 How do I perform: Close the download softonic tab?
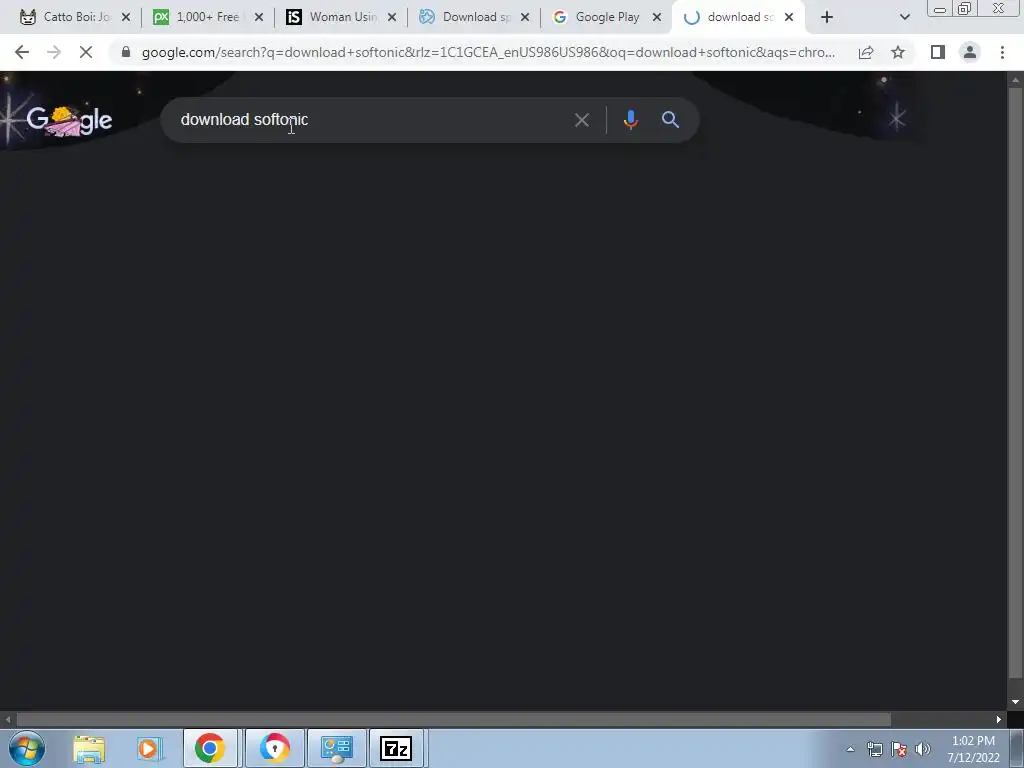pyautogui.click(x=789, y=18)
